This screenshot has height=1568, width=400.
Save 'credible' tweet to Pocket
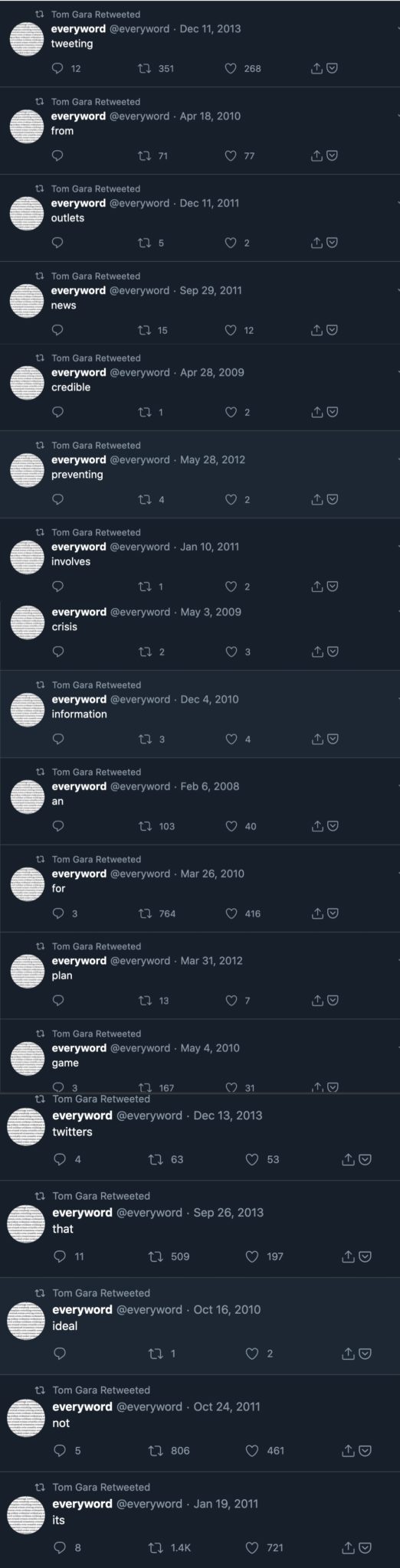coord(333,413)
